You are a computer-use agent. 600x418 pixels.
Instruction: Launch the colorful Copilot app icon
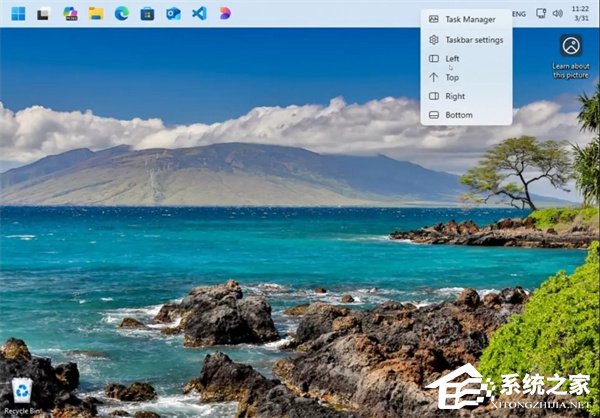pyautogui.click(x=70, y=14)
